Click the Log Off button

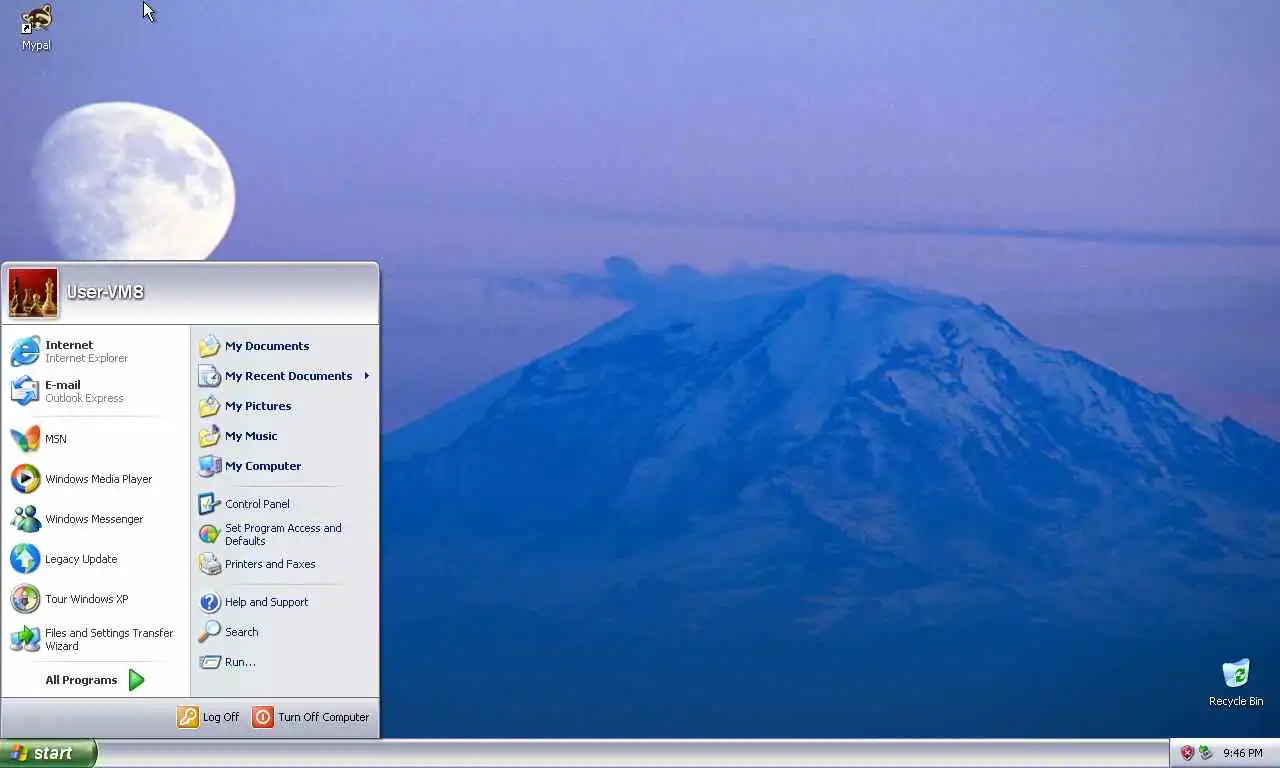pos(209,717)
